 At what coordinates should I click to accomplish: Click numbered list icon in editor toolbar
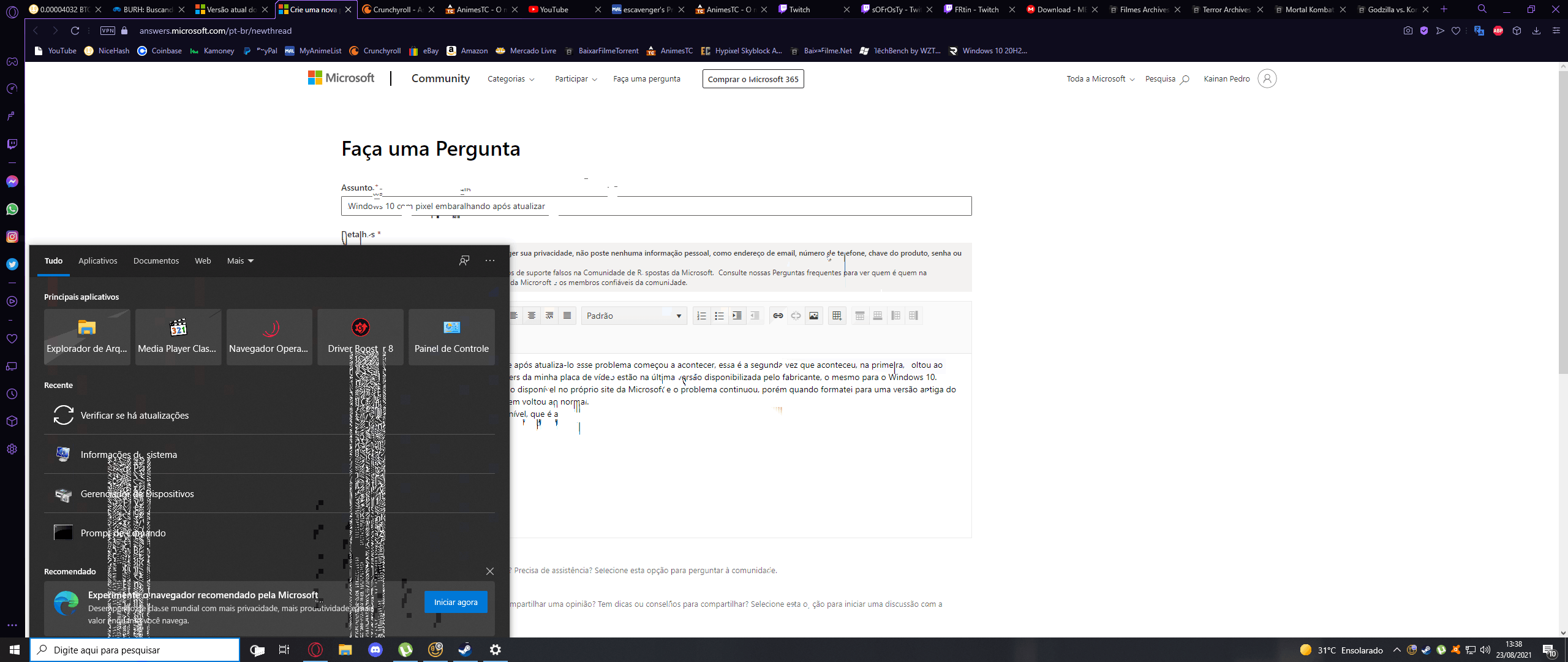pos(702,316)
